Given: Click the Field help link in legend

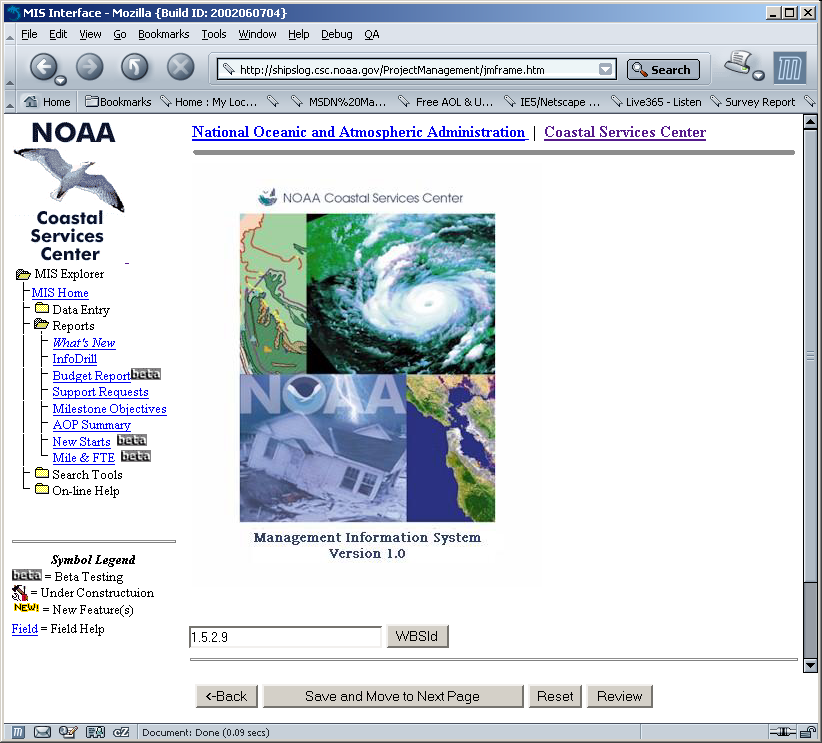Looking at the screenshot, I should 25,628.
